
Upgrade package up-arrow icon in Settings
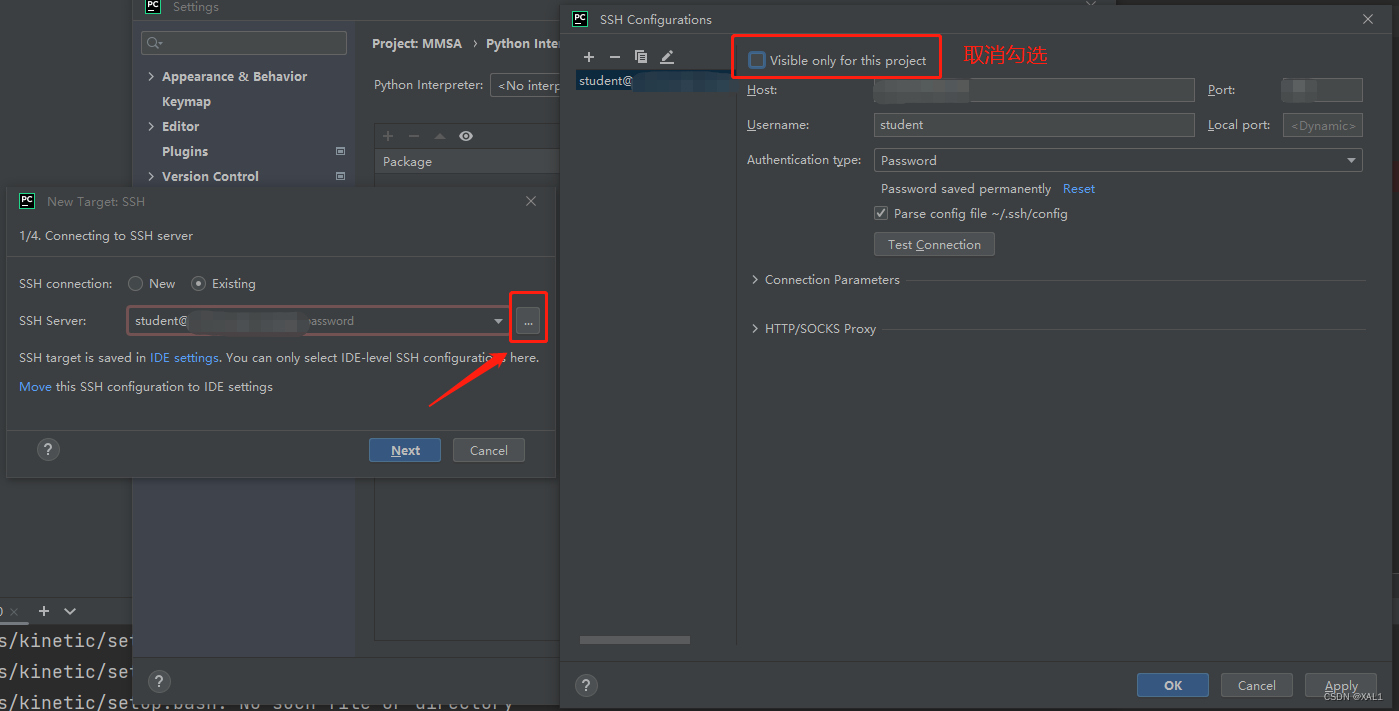440,136
